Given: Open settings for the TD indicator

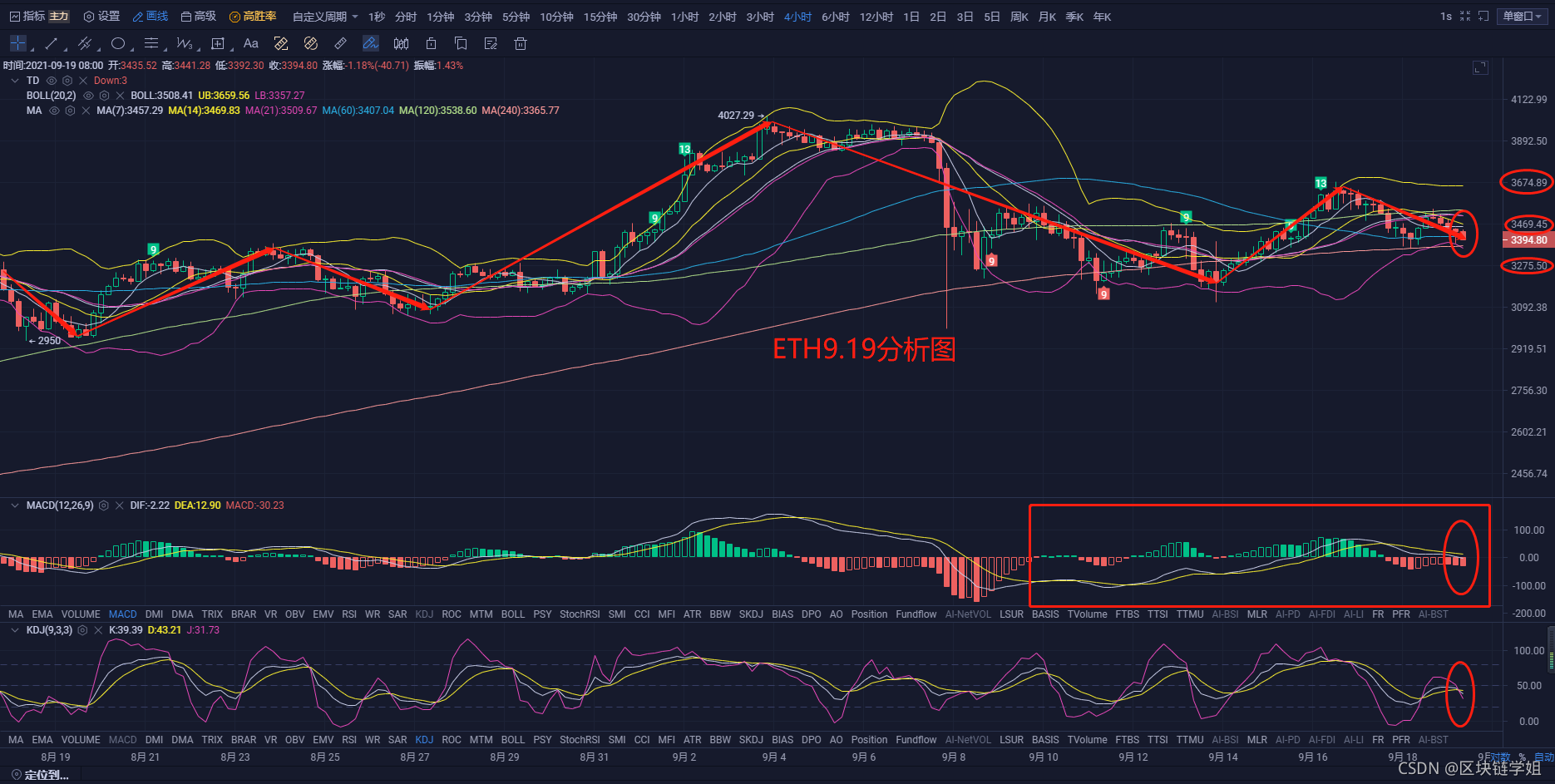Looking at the screenshot, I should point(67,81).
